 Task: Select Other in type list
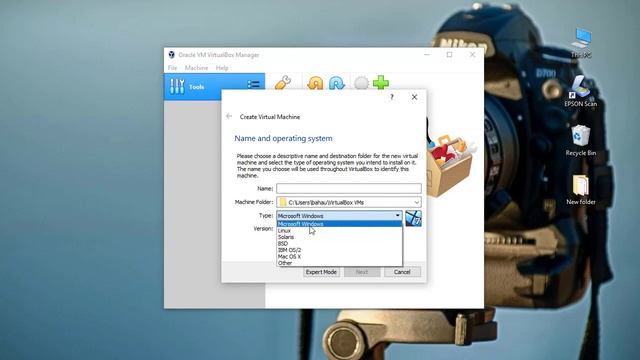pos(339,263)
